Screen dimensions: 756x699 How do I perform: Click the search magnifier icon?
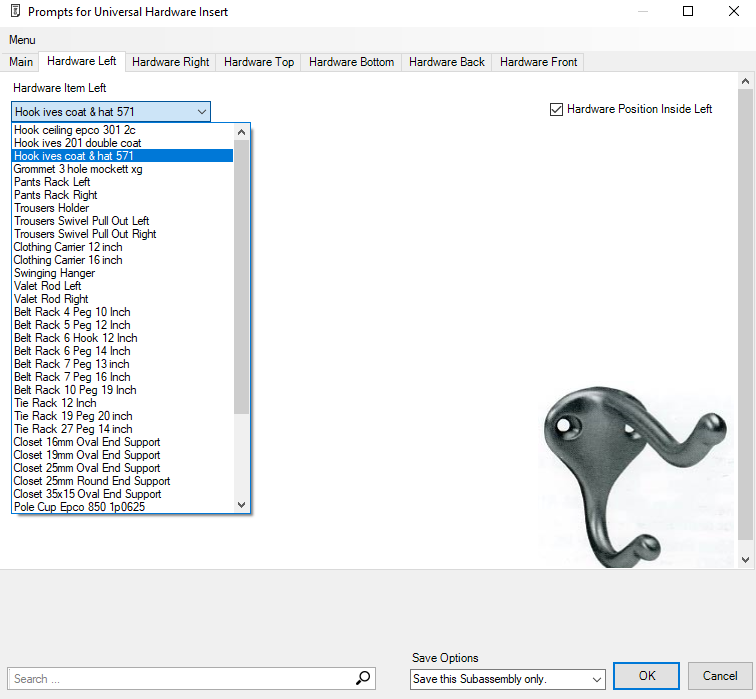tap(363, 679)
